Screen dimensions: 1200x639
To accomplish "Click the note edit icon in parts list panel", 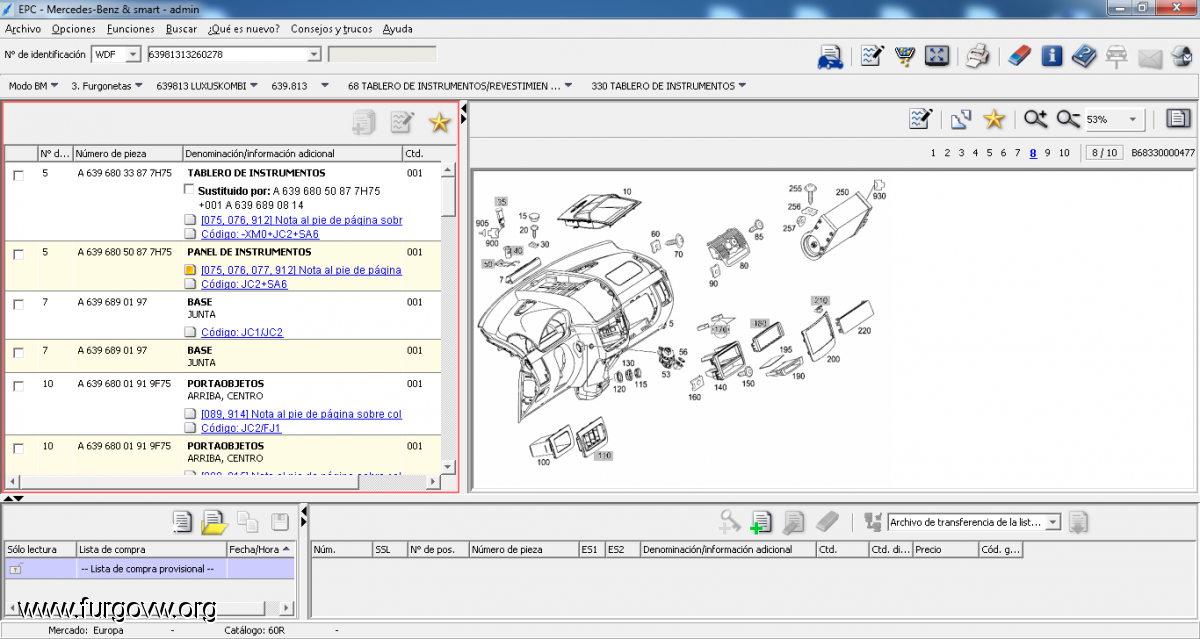I will click(x=402, y=122).
